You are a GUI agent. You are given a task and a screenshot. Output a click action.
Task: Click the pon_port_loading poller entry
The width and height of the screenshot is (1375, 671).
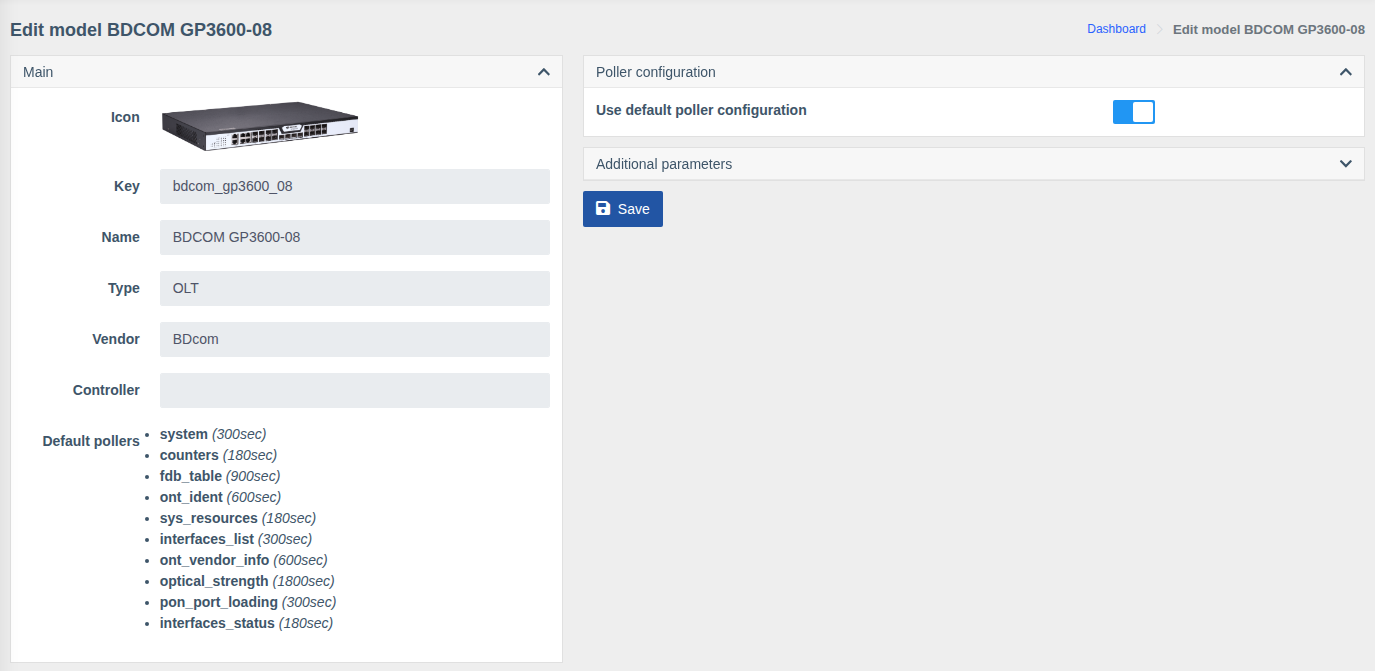248,602
